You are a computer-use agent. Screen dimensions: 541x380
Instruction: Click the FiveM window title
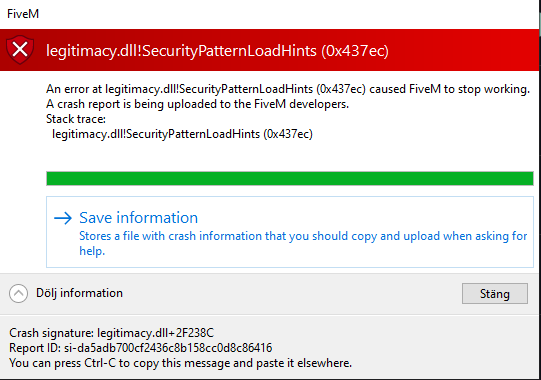23,14
